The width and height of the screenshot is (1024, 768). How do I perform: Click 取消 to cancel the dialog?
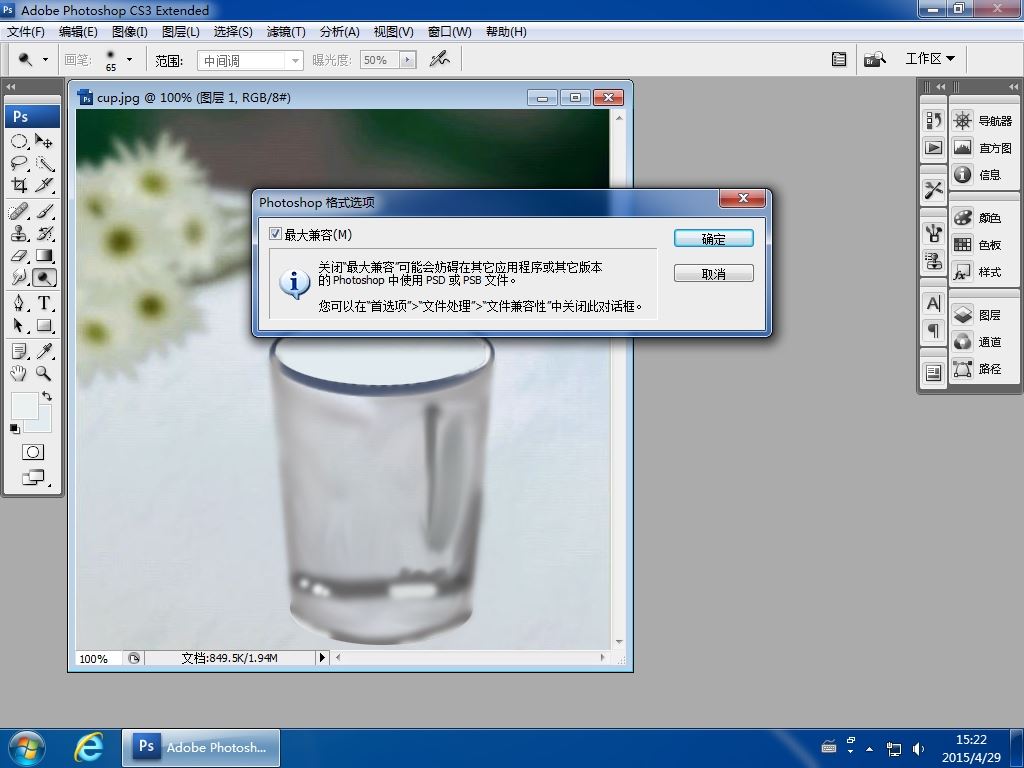(x=714, y=274)
